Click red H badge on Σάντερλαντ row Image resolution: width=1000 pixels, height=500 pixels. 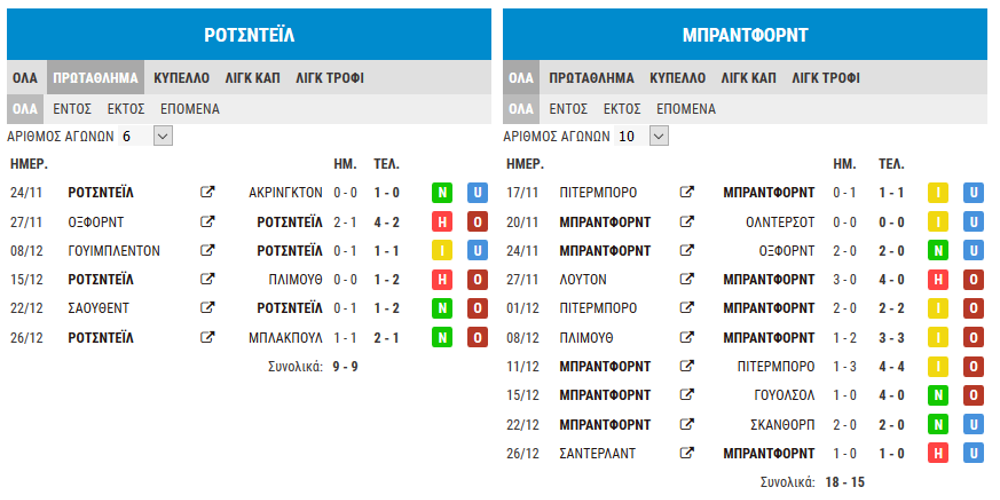pos(938,453)
